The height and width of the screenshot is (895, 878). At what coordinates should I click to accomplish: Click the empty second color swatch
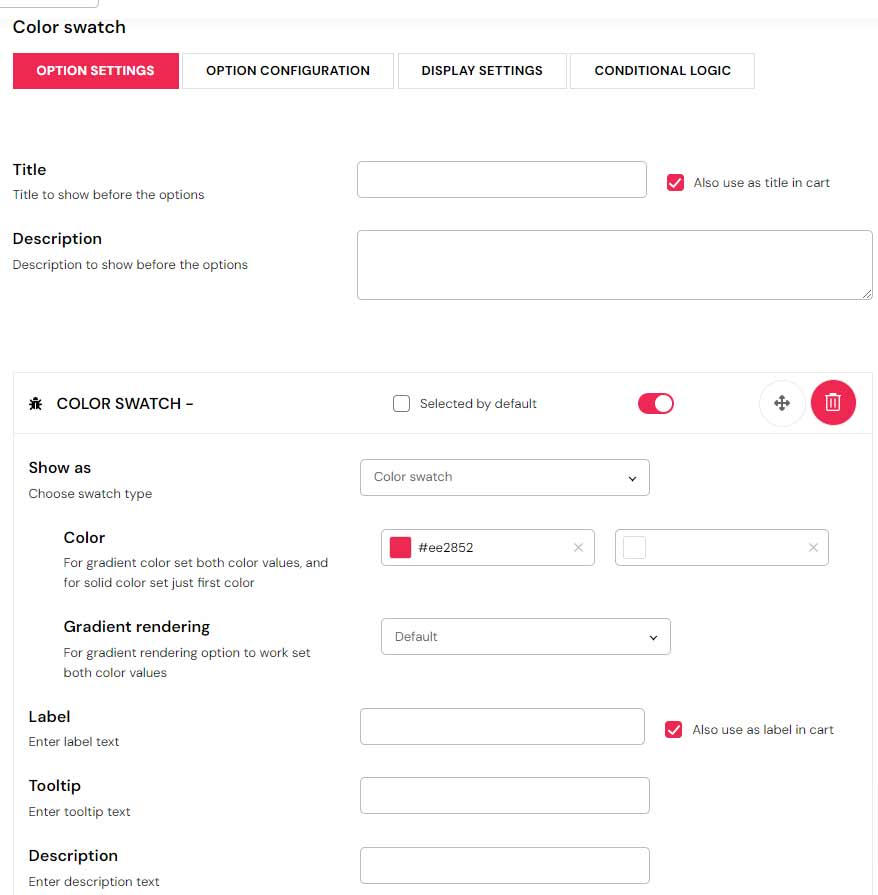point(634,548)
